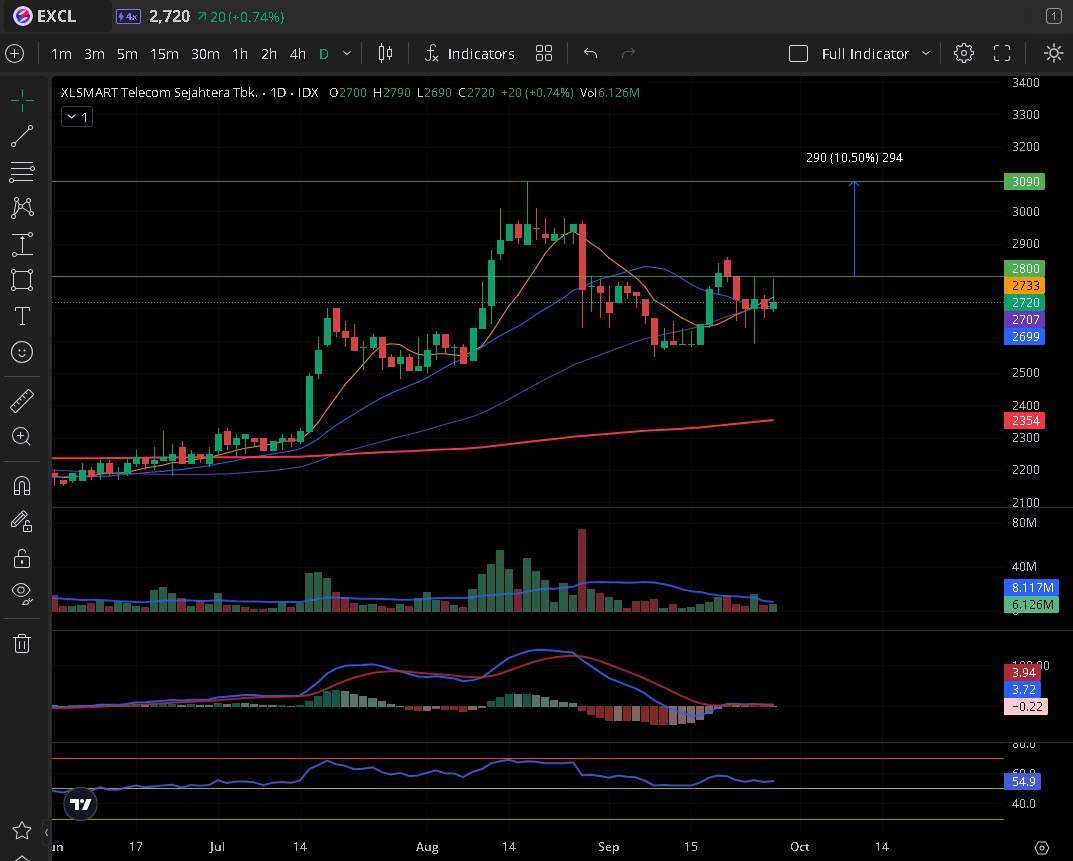1073x861 pixels.
Task: Open the emoji icons tool
Action: click(x=22, y=352)
